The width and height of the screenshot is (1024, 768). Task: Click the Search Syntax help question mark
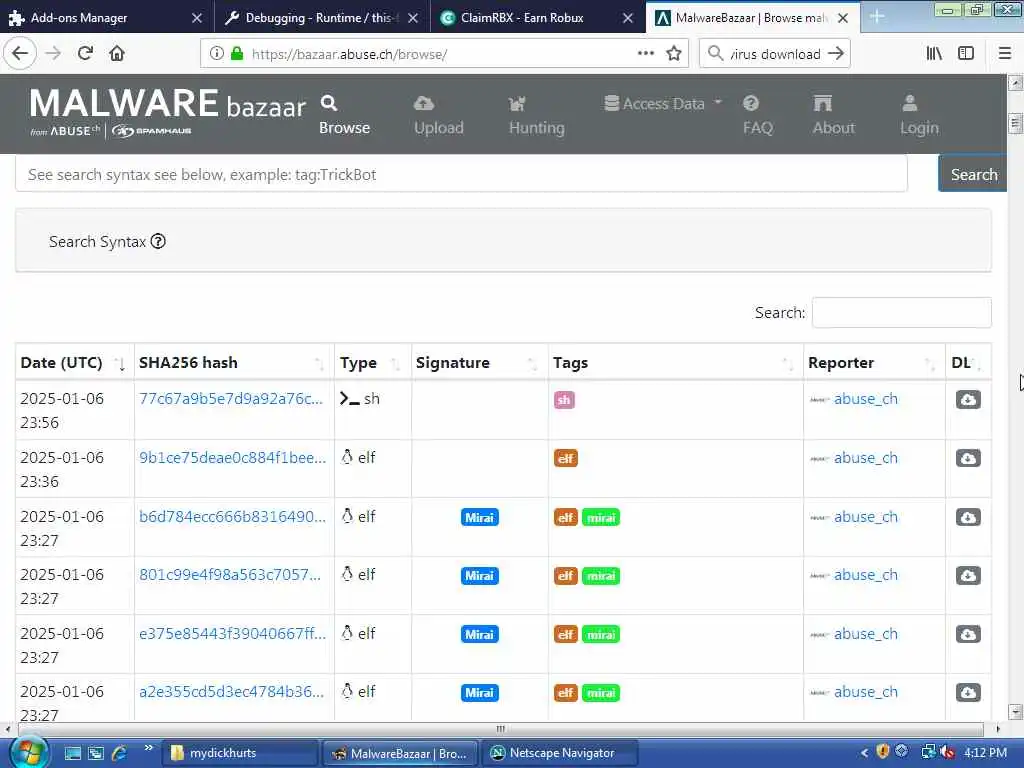click(x=158, y=241)
